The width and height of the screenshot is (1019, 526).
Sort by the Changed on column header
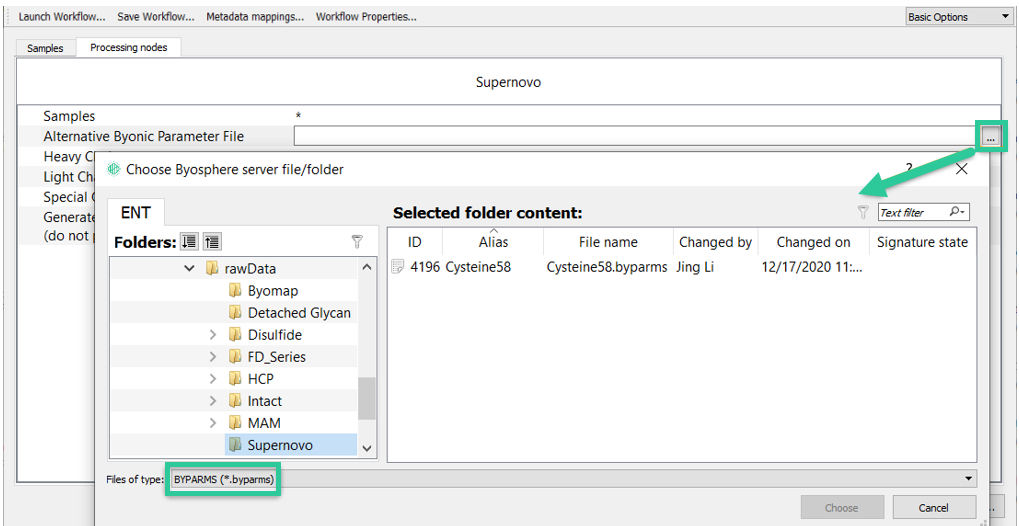tap(813, 243)
